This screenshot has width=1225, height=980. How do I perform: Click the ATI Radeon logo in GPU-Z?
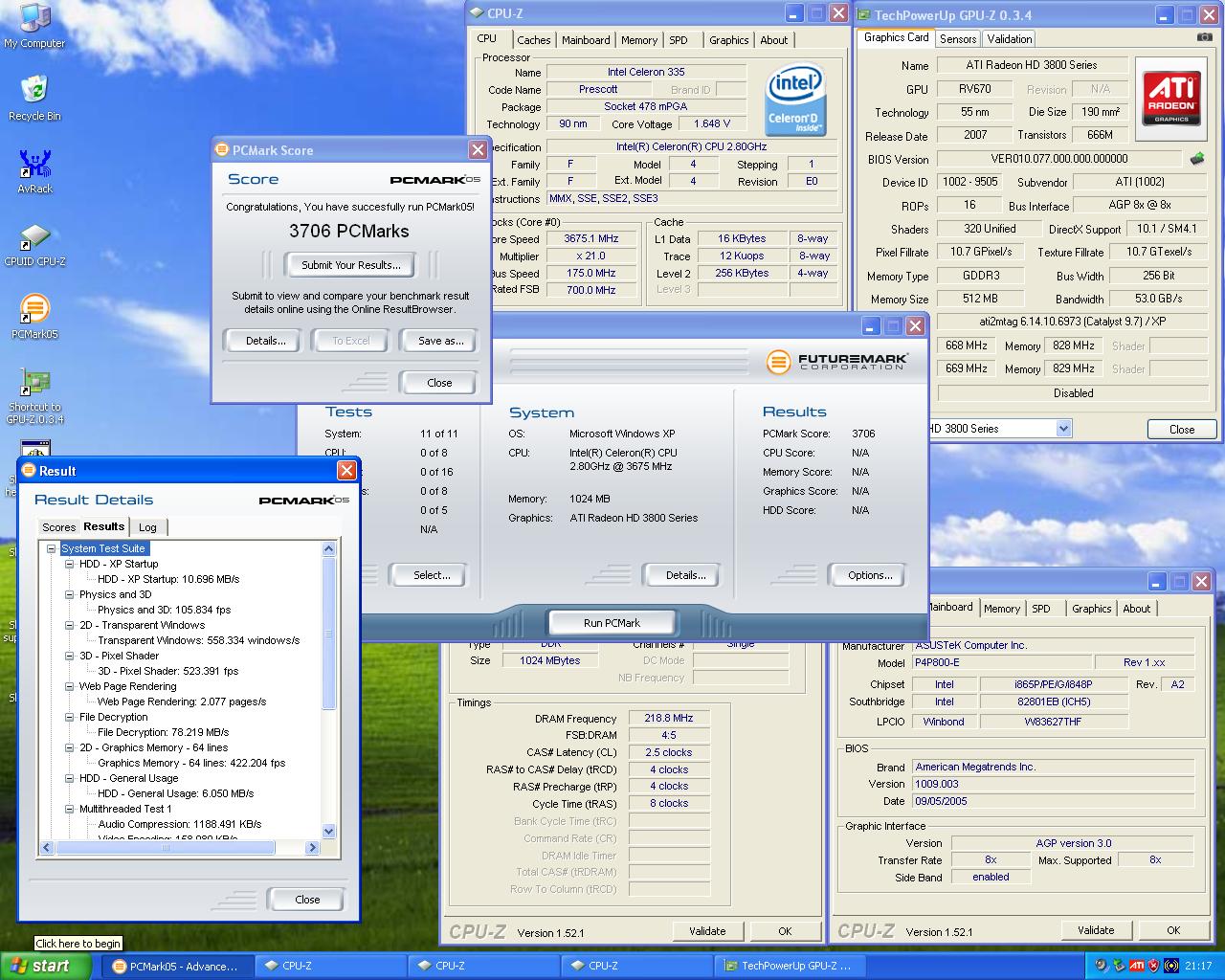[1171, 99]
